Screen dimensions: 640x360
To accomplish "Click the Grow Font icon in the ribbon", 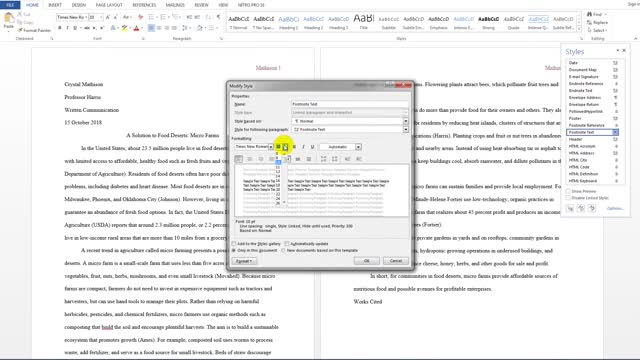I will pyautogui.click(x=108, y=17).
